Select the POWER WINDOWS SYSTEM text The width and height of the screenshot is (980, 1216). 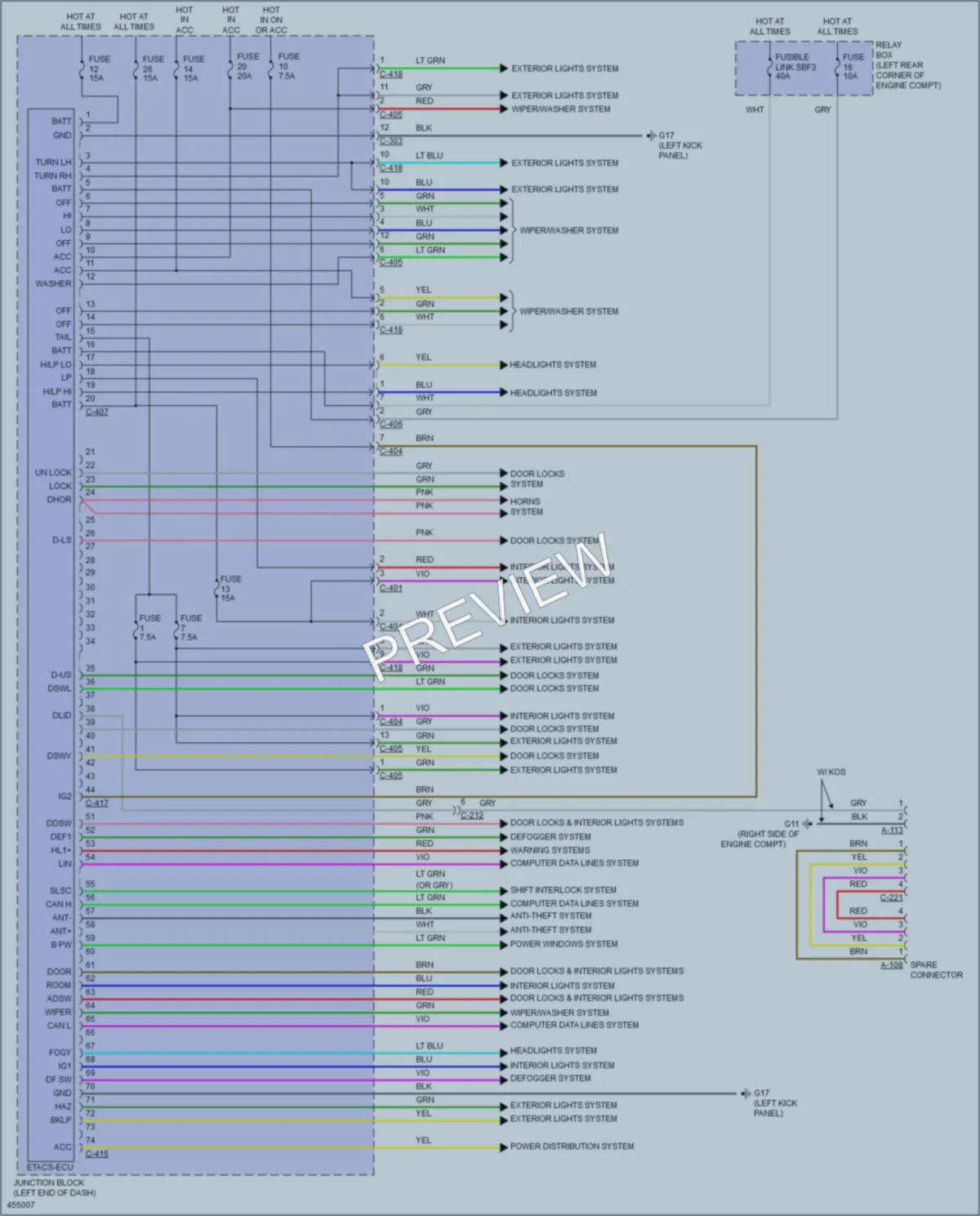point(564,944)
